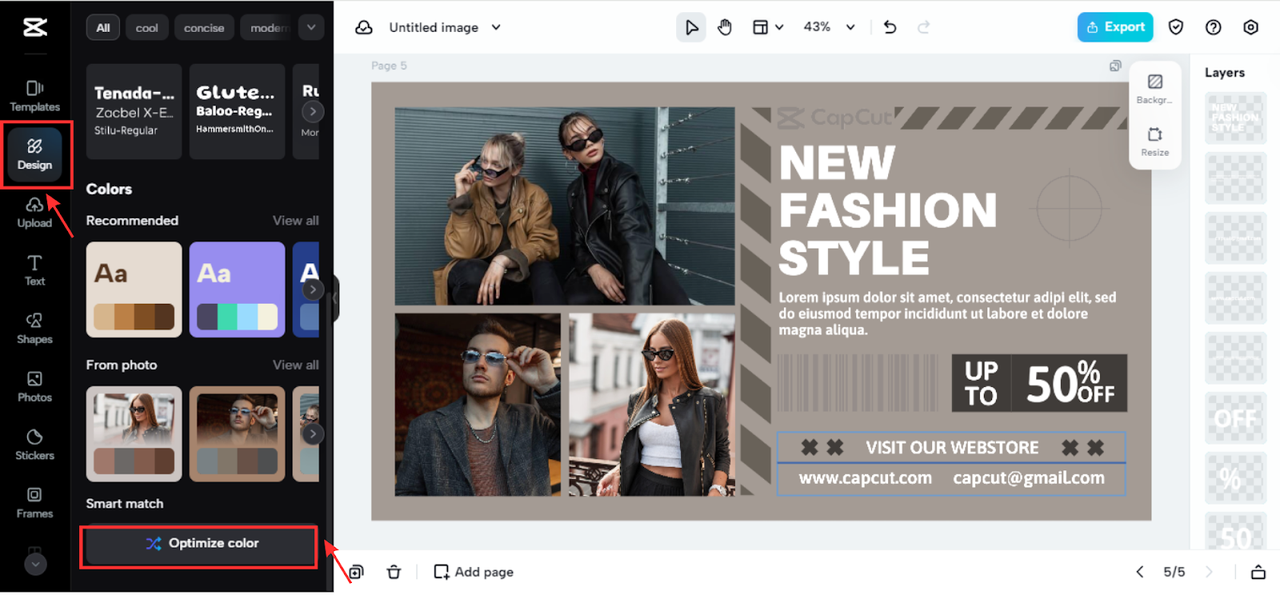1280x595 pixels.
Task: Open the Design sidebar panel
Action: (x=35, y=155)
